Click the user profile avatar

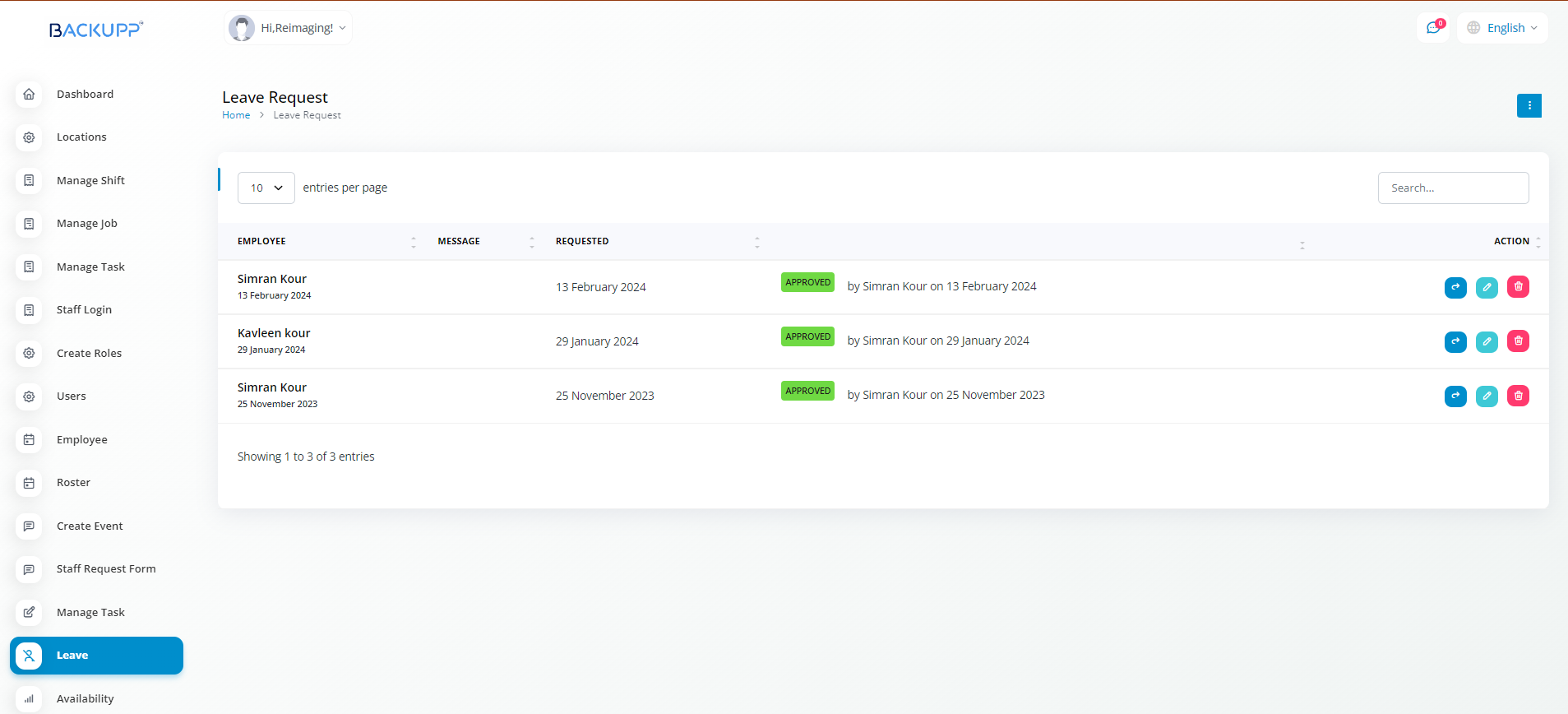pyautogui.click(x=242, y=28)
